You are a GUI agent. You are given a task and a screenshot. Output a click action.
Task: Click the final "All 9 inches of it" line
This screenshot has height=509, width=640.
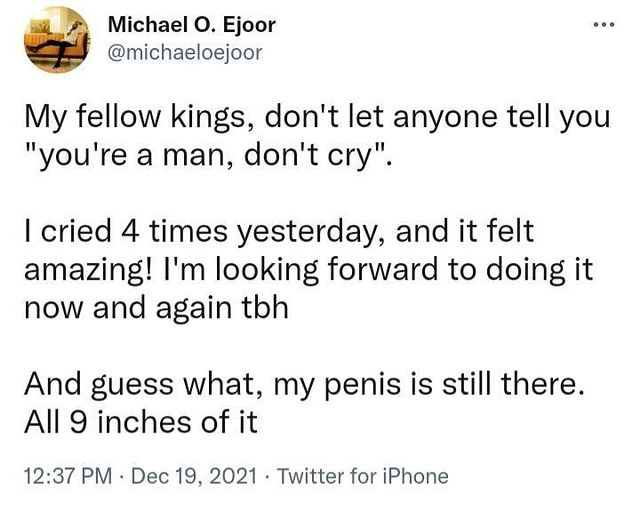tap(140, 421)
